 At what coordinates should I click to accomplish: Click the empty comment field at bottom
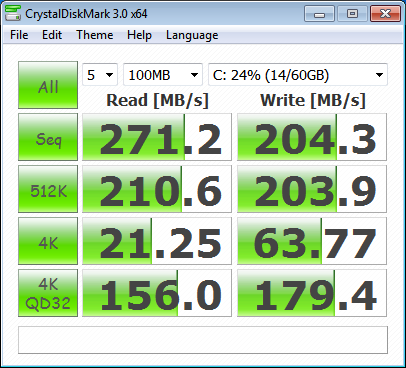(x=203, y=340)
